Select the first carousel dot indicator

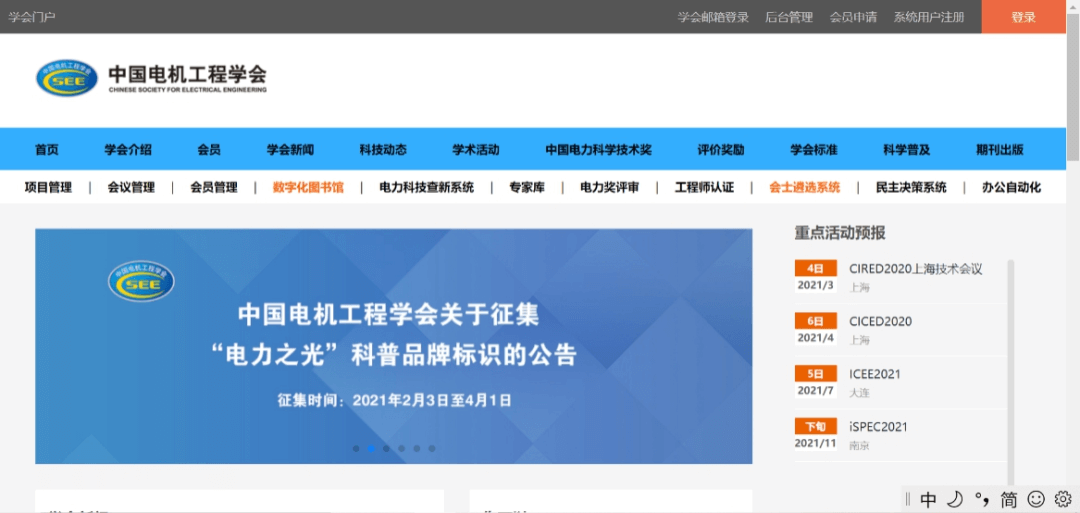(x=356, y=448)
